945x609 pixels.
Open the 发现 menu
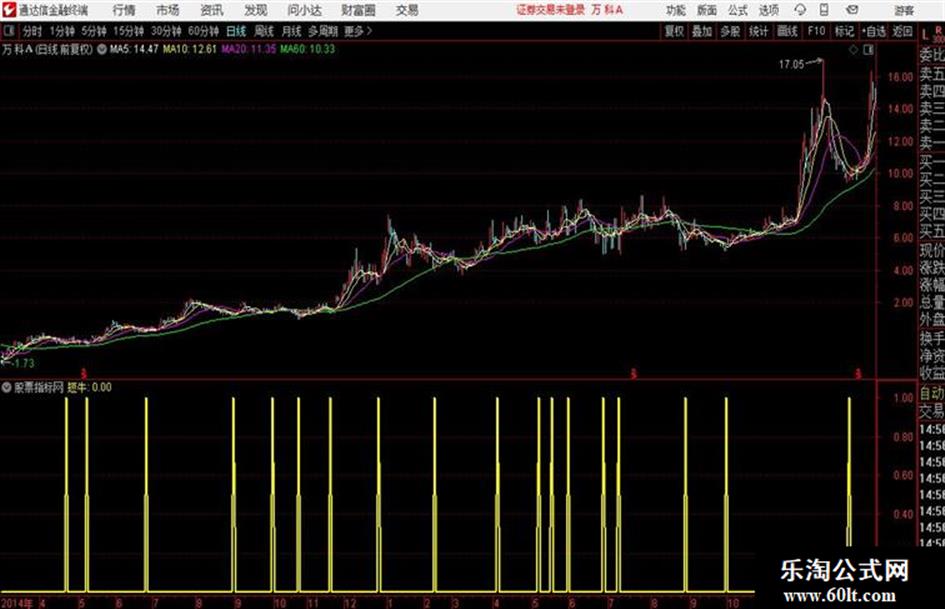pyautogui.click(x=256, y=10)
